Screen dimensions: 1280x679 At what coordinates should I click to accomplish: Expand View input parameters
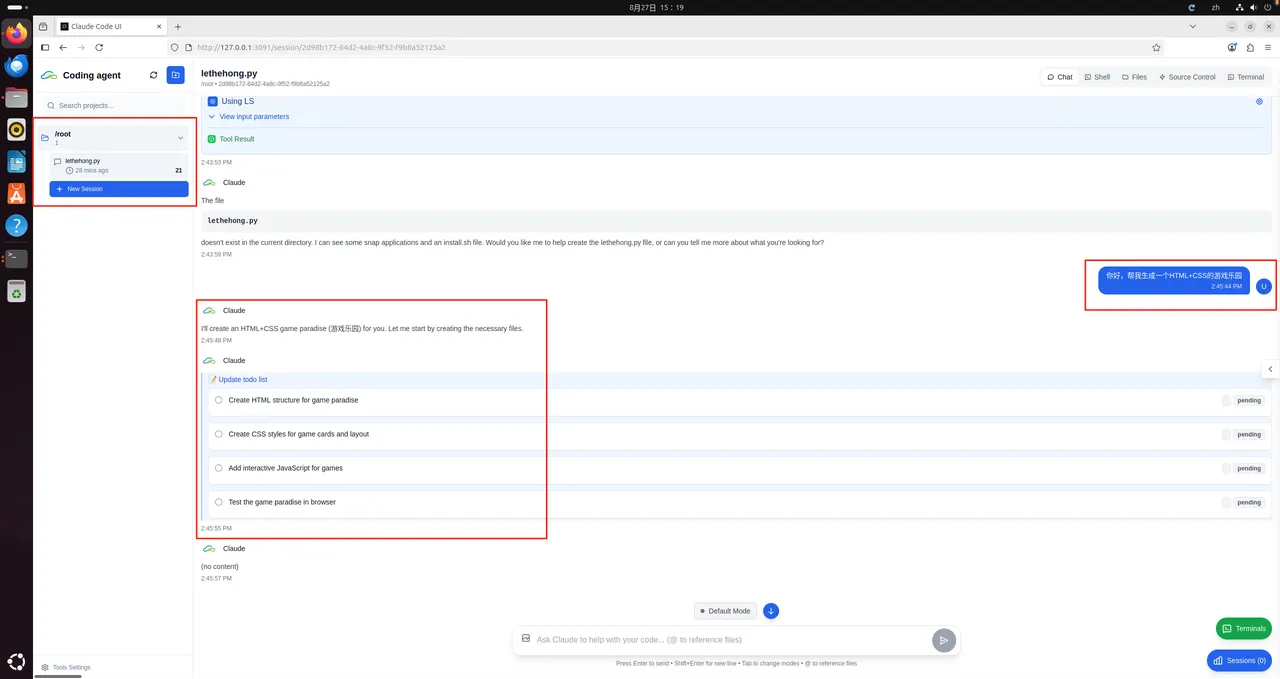[249, 117]
